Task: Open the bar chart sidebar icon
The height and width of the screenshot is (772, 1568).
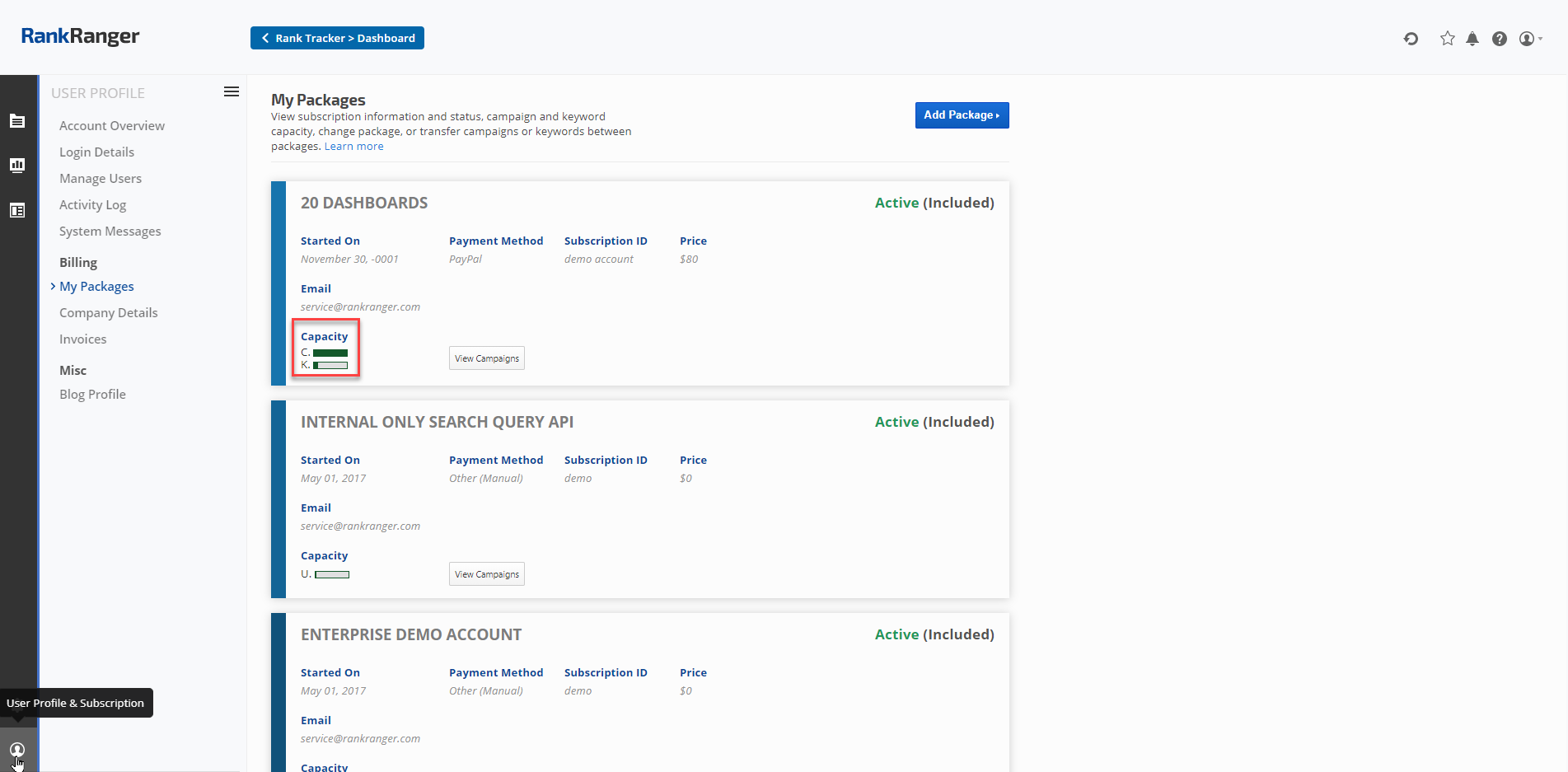Action: click(x=17, y=165)
